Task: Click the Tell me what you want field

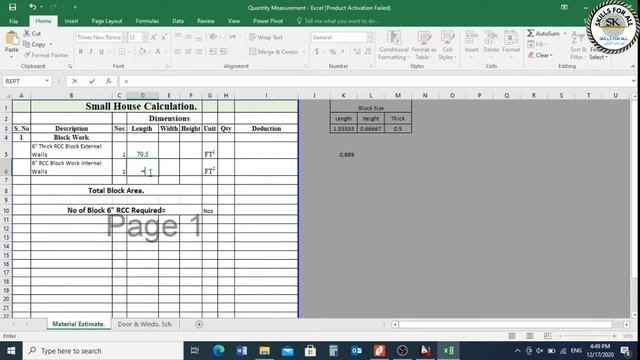Action: pos(338,21)
